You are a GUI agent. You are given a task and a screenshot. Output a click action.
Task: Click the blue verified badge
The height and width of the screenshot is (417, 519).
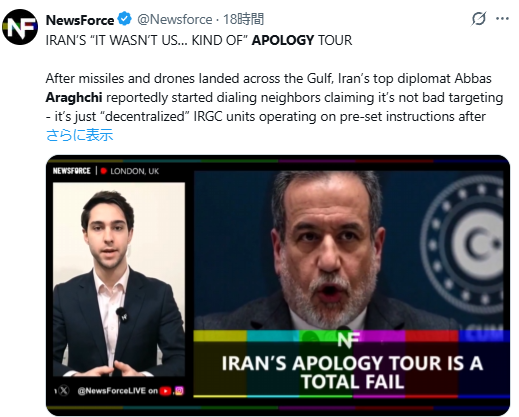coord(125,19)
